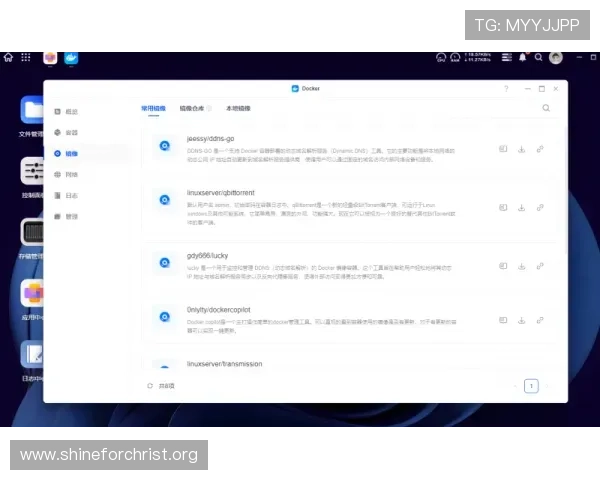Screen dimensions: 600x480
Task: Switch to App Center in top bar
Action: coord(50,58)
